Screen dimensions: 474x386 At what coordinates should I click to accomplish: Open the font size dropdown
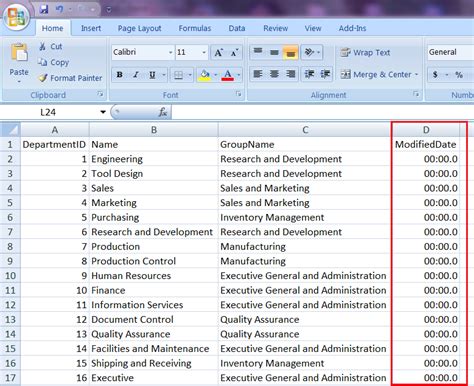click(x=204, y=52)
